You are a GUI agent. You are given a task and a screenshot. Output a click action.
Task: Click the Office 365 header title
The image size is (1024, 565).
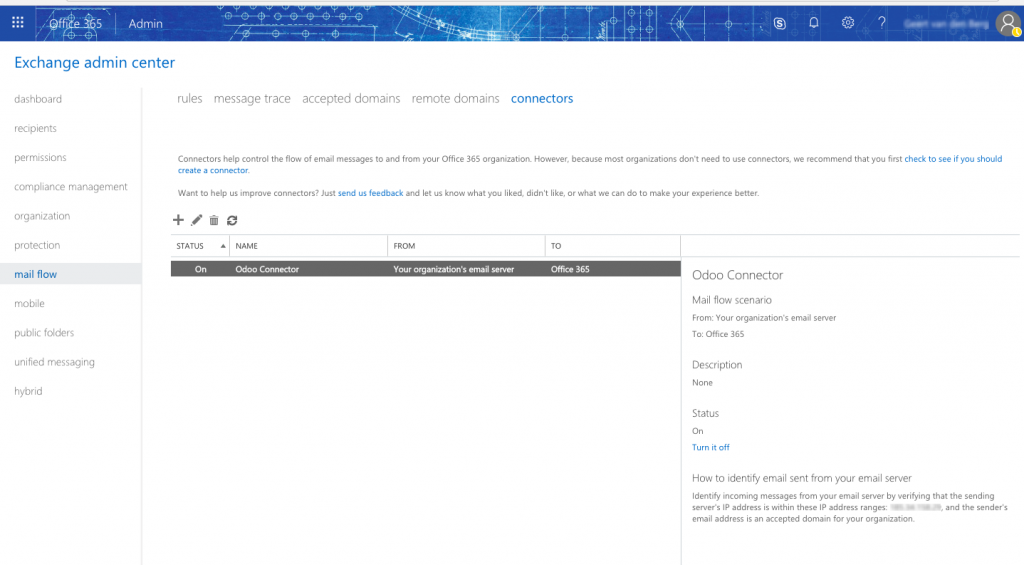(76, 24)
